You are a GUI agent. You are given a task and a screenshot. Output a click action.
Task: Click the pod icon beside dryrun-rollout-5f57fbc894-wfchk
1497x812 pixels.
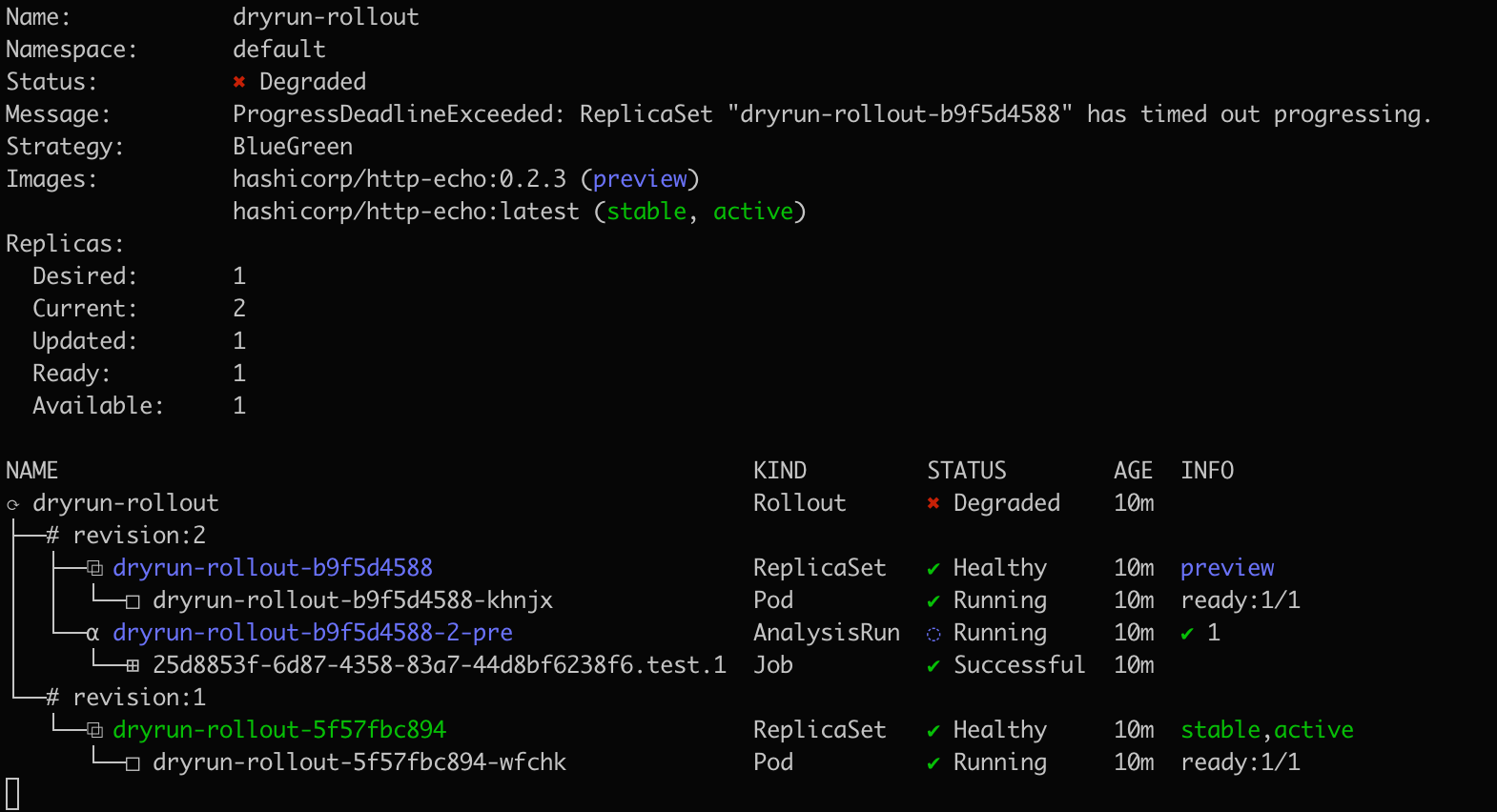pyautogui.click(x=133, y=763)
